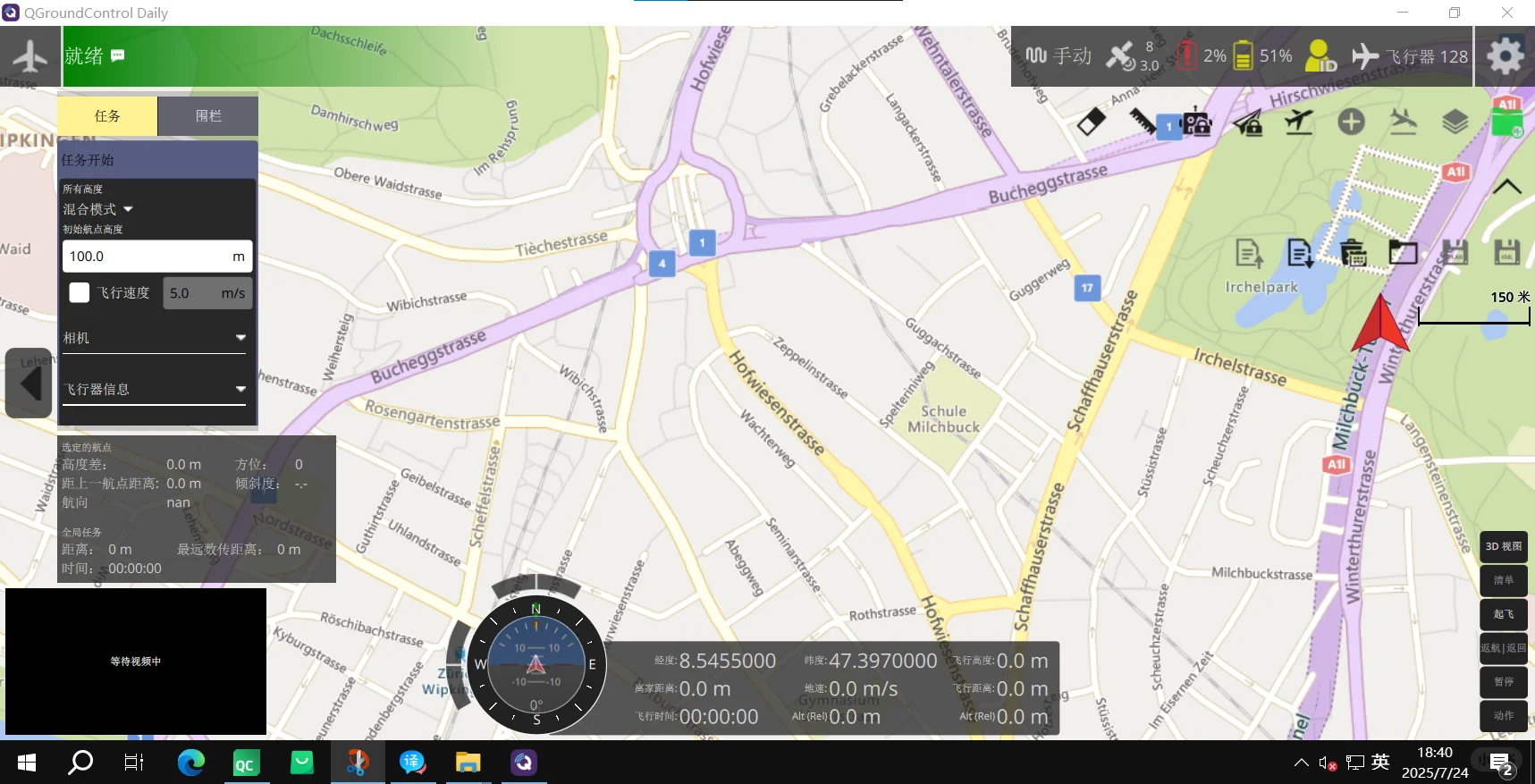Click the blue waypoint 17 map marker
The image size is (1535, 784).
(1087, 288)
